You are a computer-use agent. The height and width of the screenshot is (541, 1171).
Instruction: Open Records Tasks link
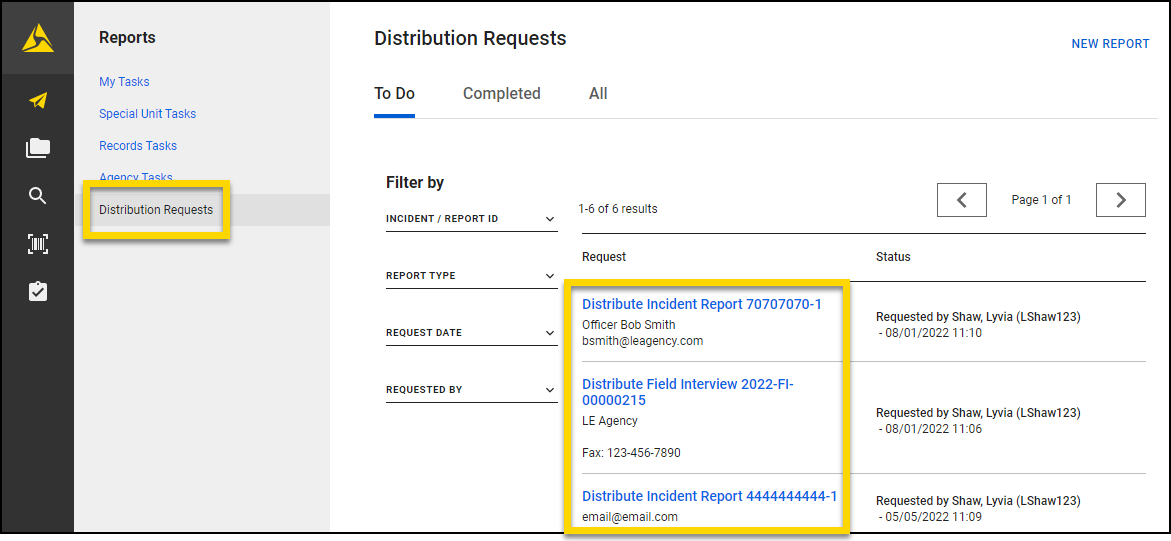pos(137,146)
